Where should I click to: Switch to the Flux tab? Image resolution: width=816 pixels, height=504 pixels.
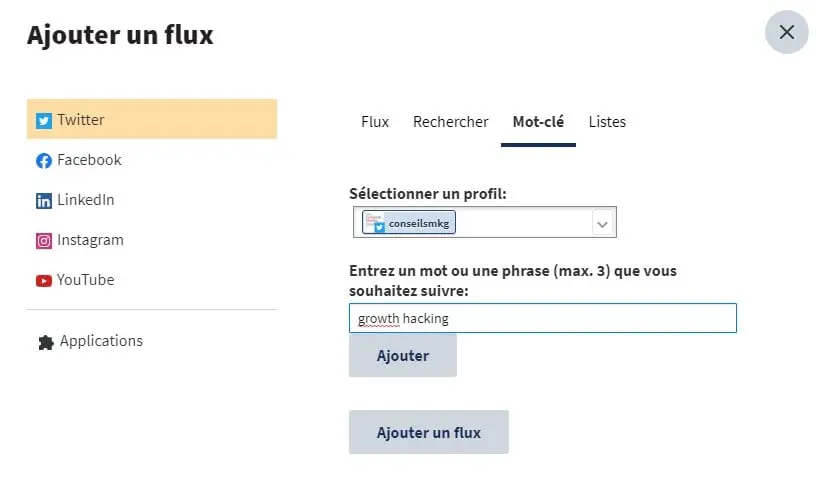click(375, 122)
